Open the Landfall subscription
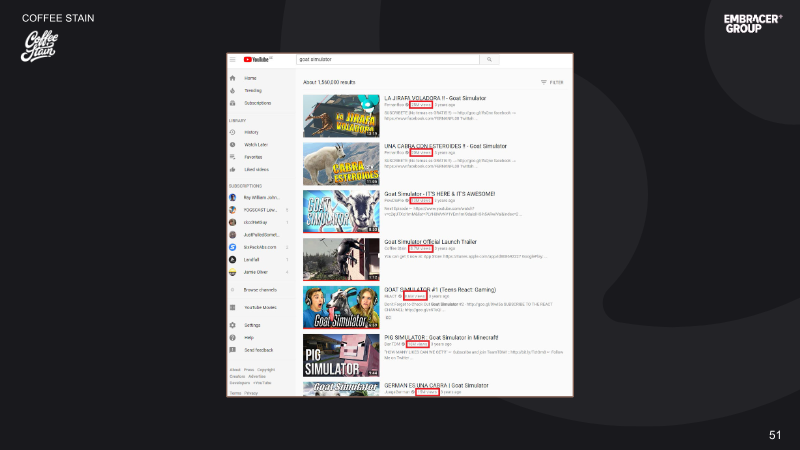 click(251, 260)
